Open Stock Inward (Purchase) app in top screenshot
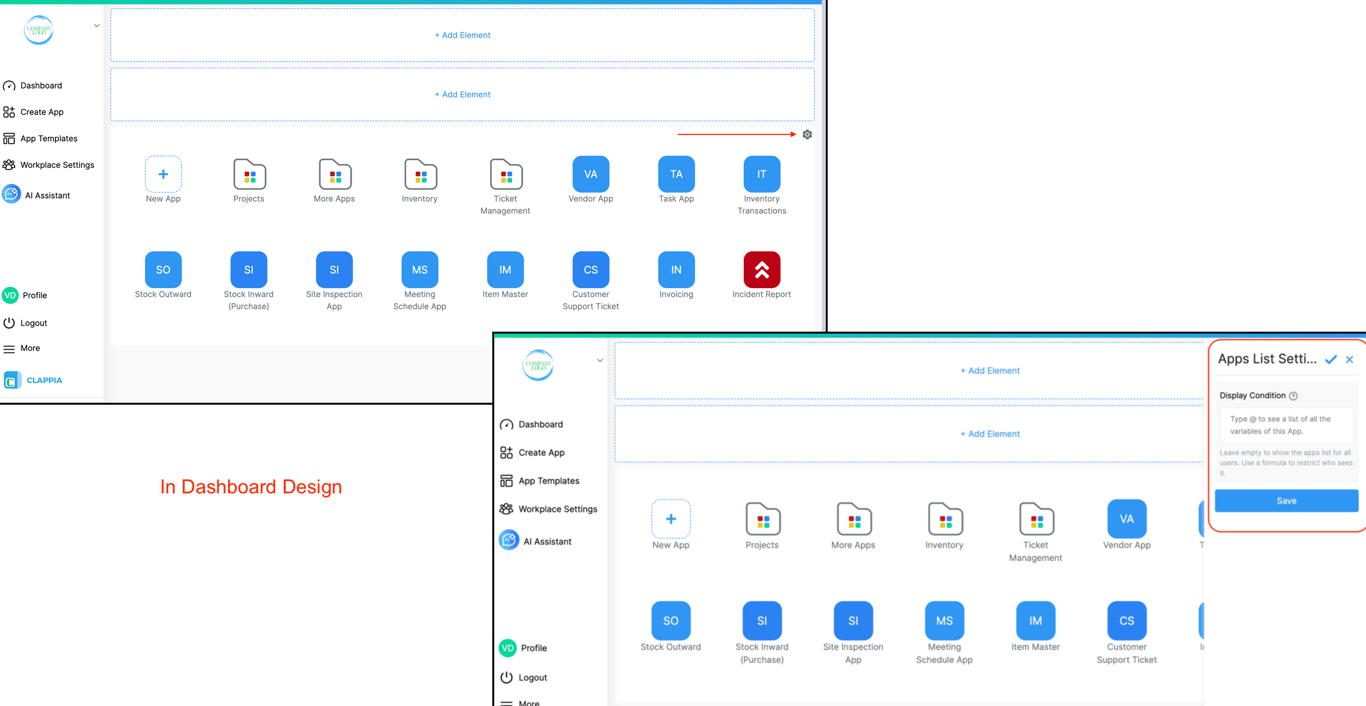The image size is (1366, 706). 249,270
